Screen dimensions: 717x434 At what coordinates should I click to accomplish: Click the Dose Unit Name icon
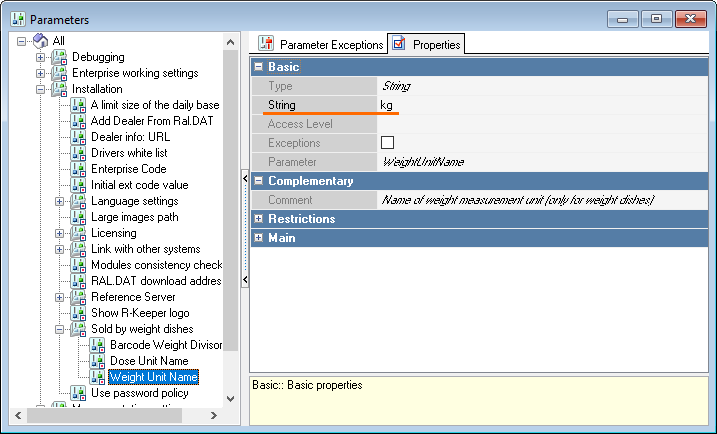coord(98,361)
